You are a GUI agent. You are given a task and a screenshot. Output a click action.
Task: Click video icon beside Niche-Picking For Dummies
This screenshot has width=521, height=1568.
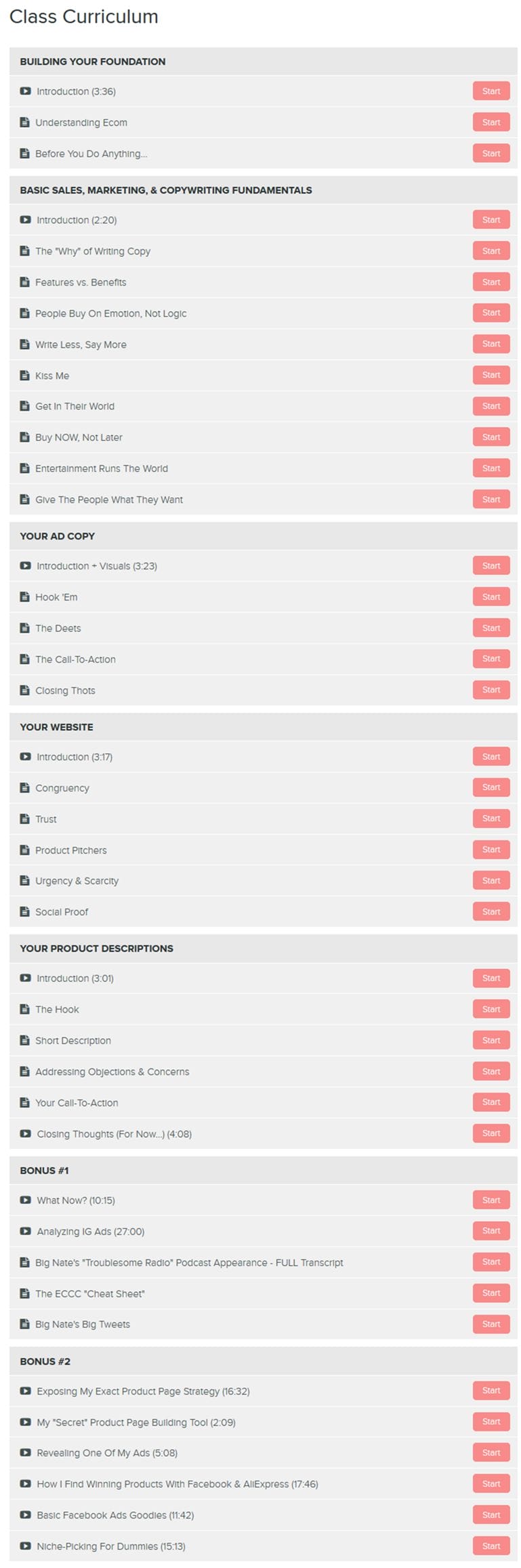tap(25, 1546)
